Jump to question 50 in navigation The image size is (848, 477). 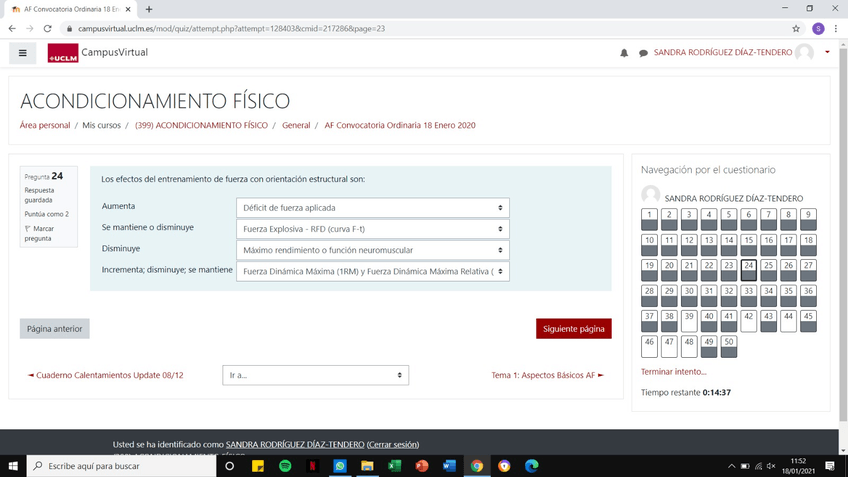tap(728, 347)
